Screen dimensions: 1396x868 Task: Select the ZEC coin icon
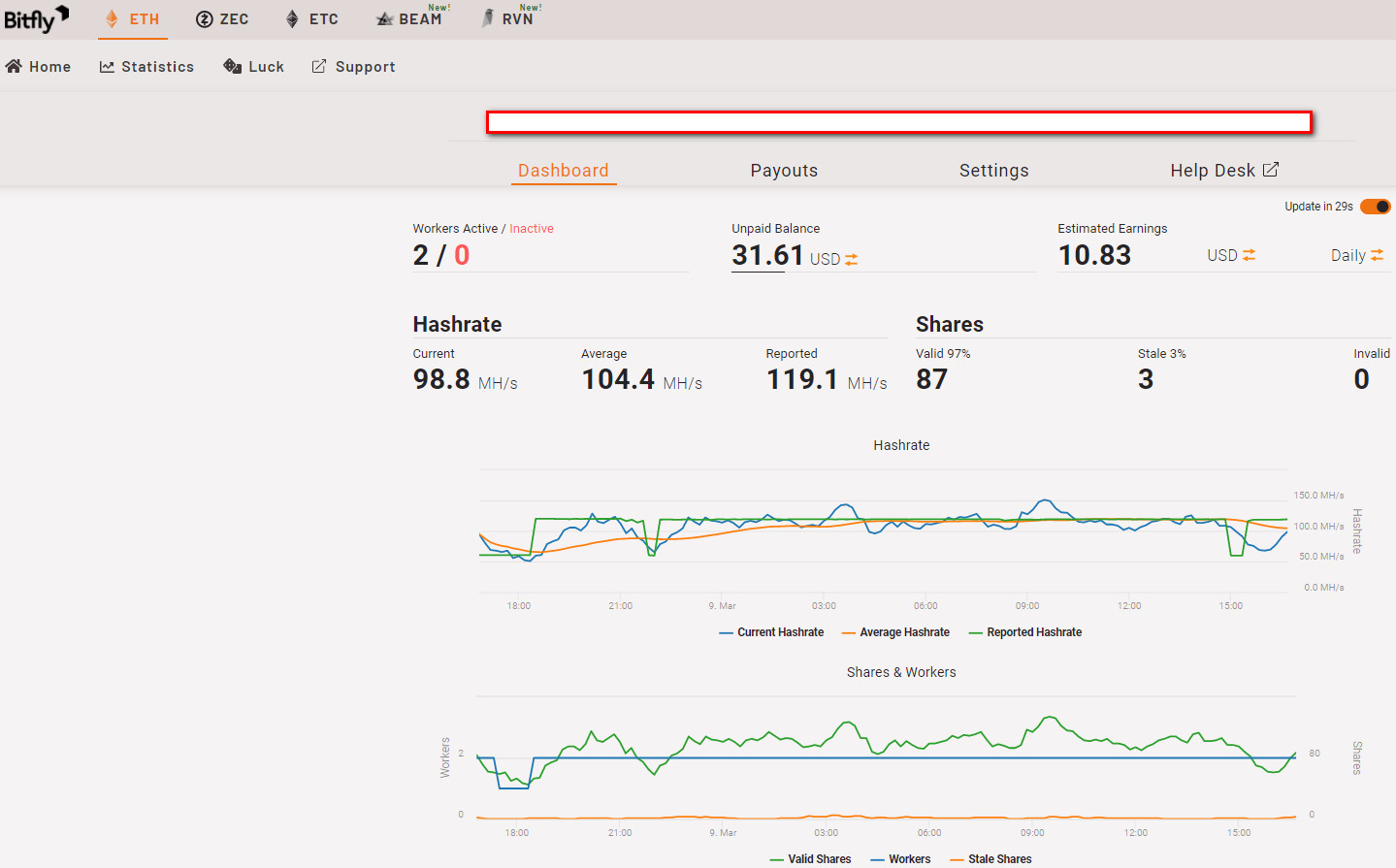pos(204,19)
